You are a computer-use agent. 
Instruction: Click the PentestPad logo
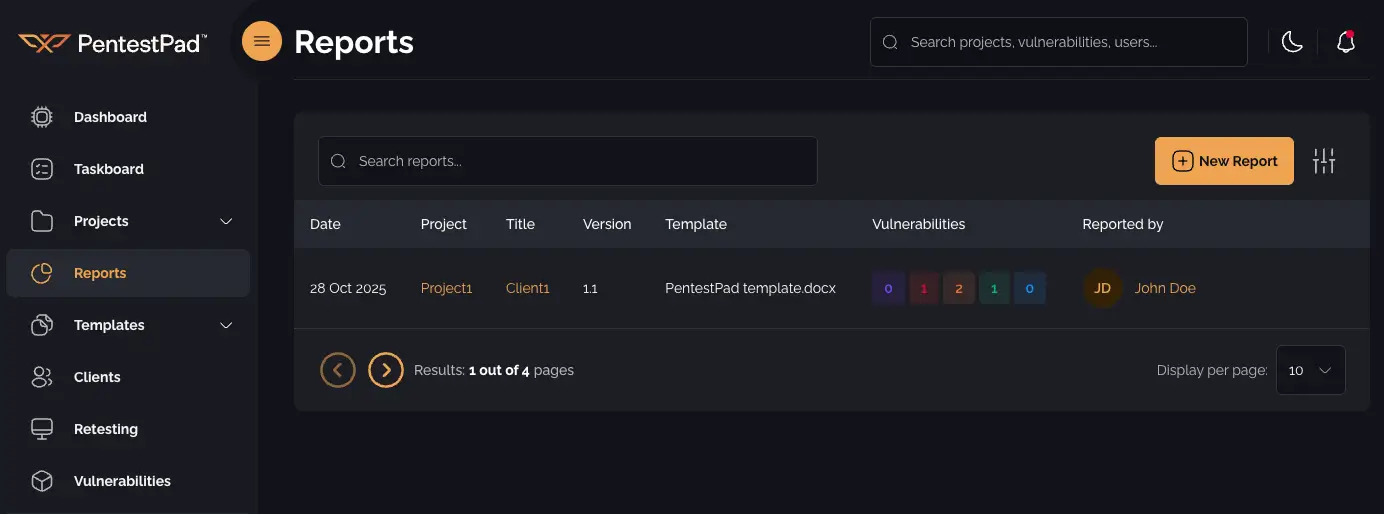click(x=112, y=43)
